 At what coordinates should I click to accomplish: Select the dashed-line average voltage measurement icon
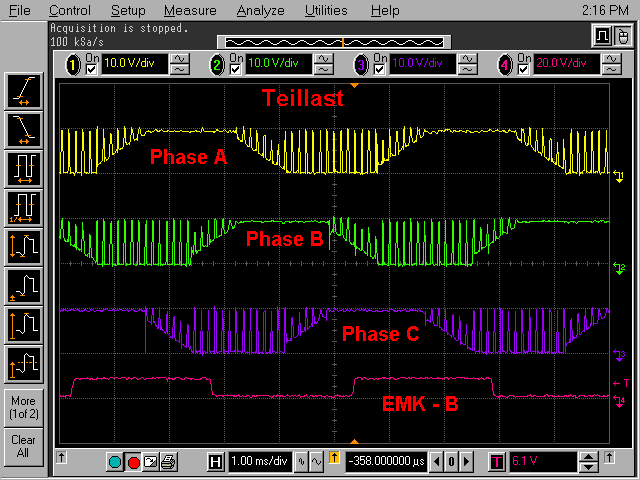pos(24,364)
